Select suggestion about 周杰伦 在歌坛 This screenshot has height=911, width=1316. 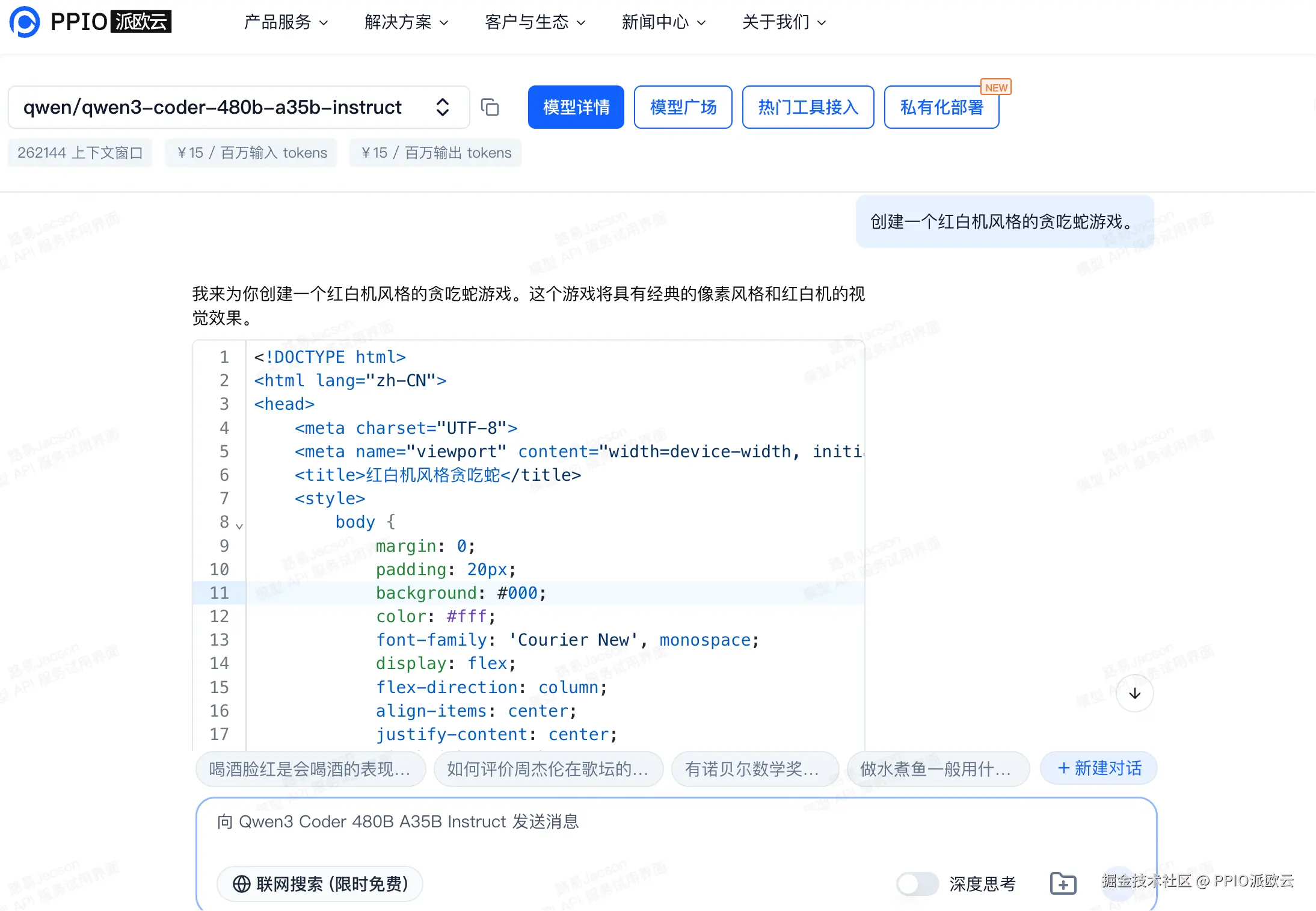[548, 768]
